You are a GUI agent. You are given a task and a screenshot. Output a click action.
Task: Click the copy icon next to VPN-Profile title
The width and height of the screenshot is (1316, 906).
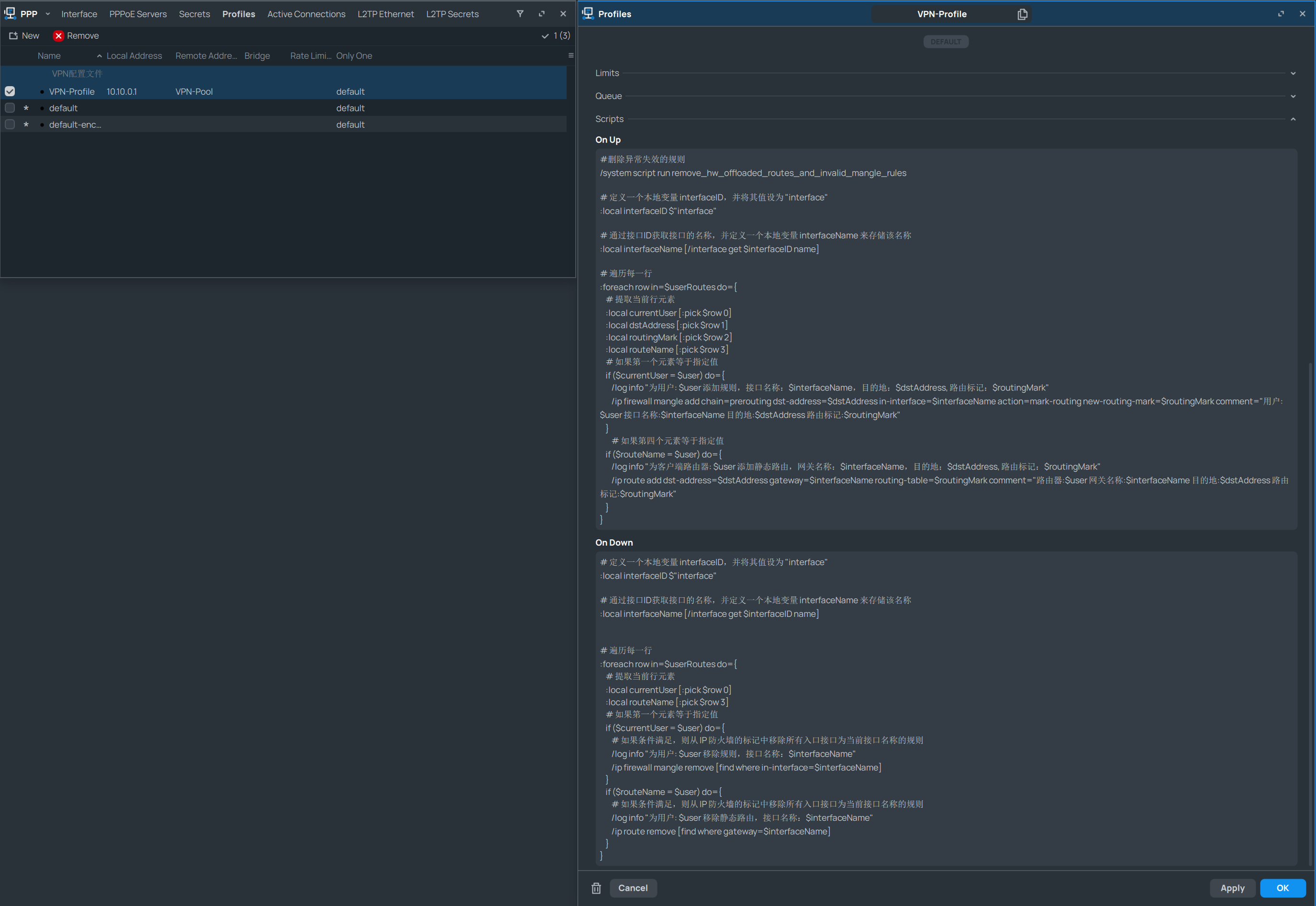pos(1022,14)
